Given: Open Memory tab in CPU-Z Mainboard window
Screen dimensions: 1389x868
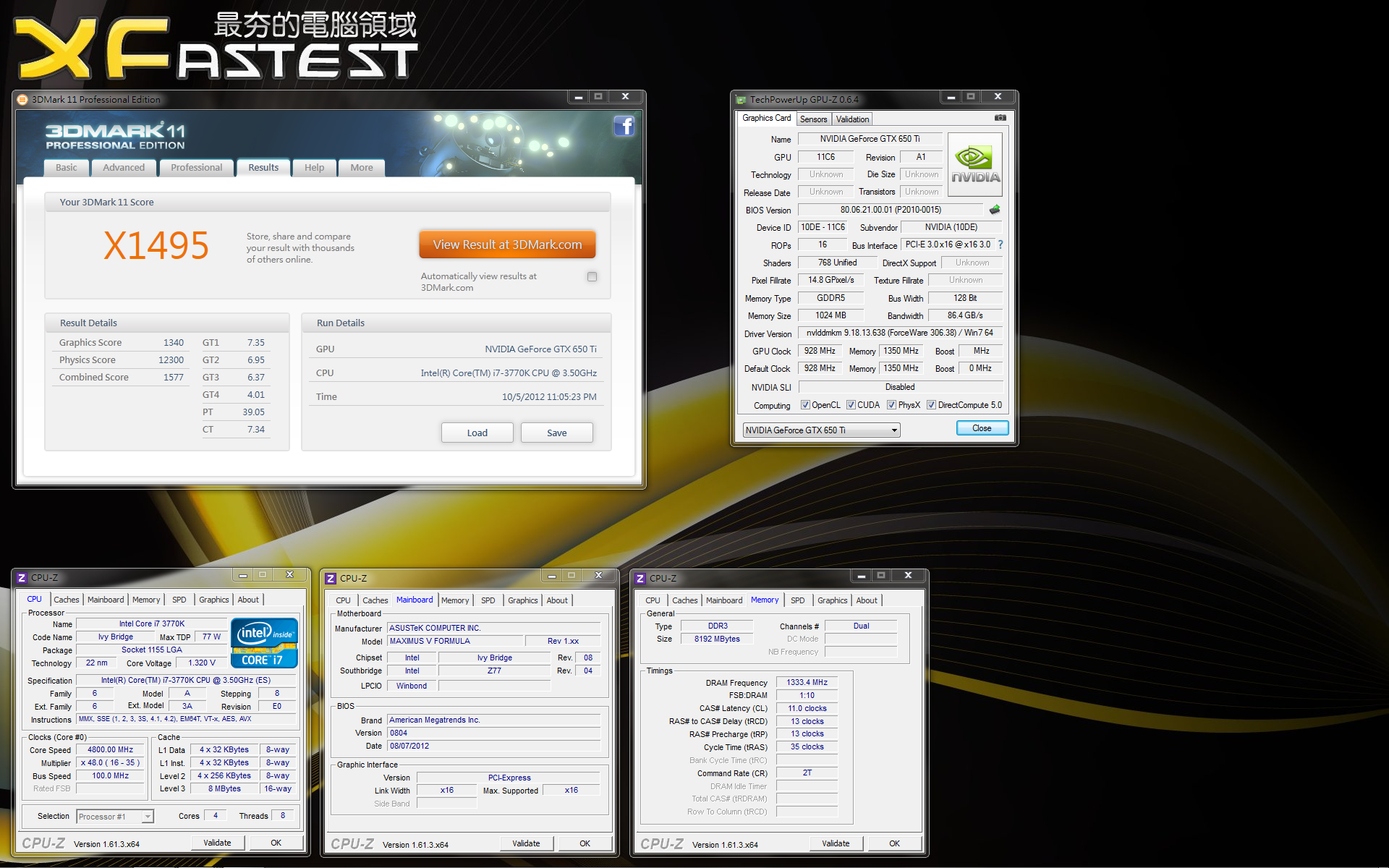Looking at the screenshot, I should [x=455, y=600].
